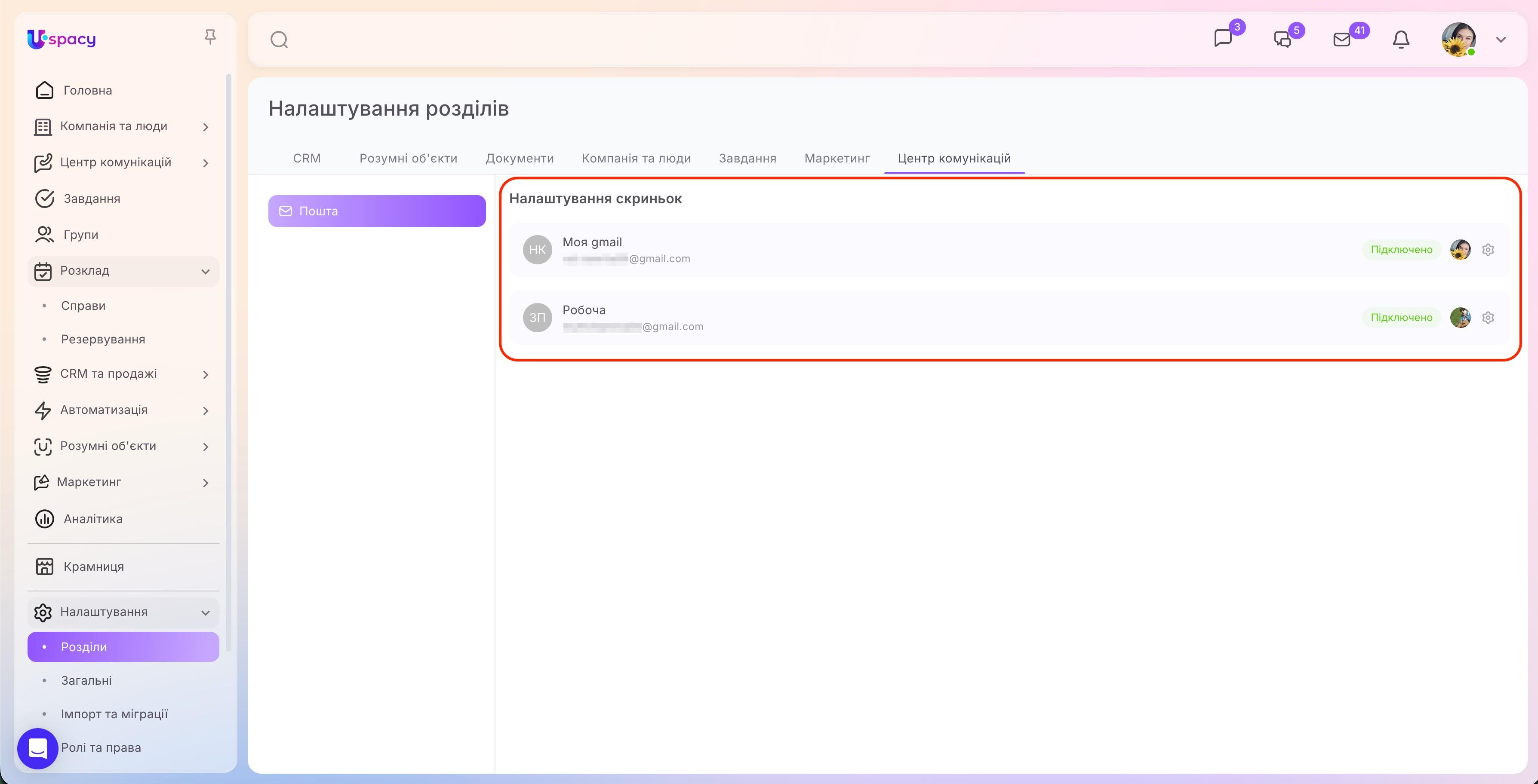1538x784 pixels.
Task: Click the Робоча mailbox name
Action: (584, 309)
